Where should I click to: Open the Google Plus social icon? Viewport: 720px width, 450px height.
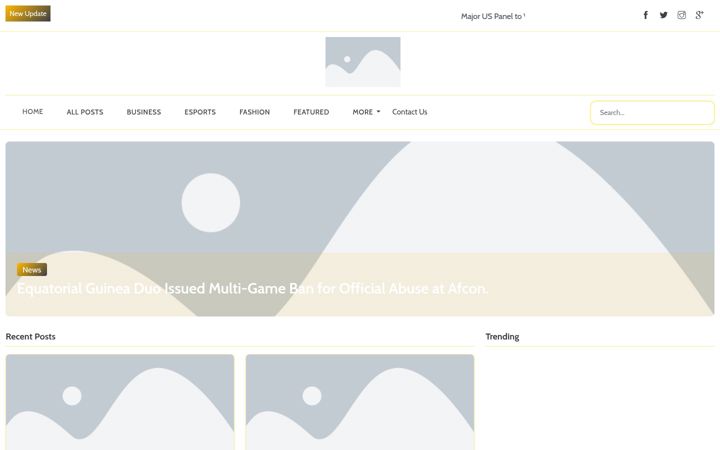click(699, 15)
